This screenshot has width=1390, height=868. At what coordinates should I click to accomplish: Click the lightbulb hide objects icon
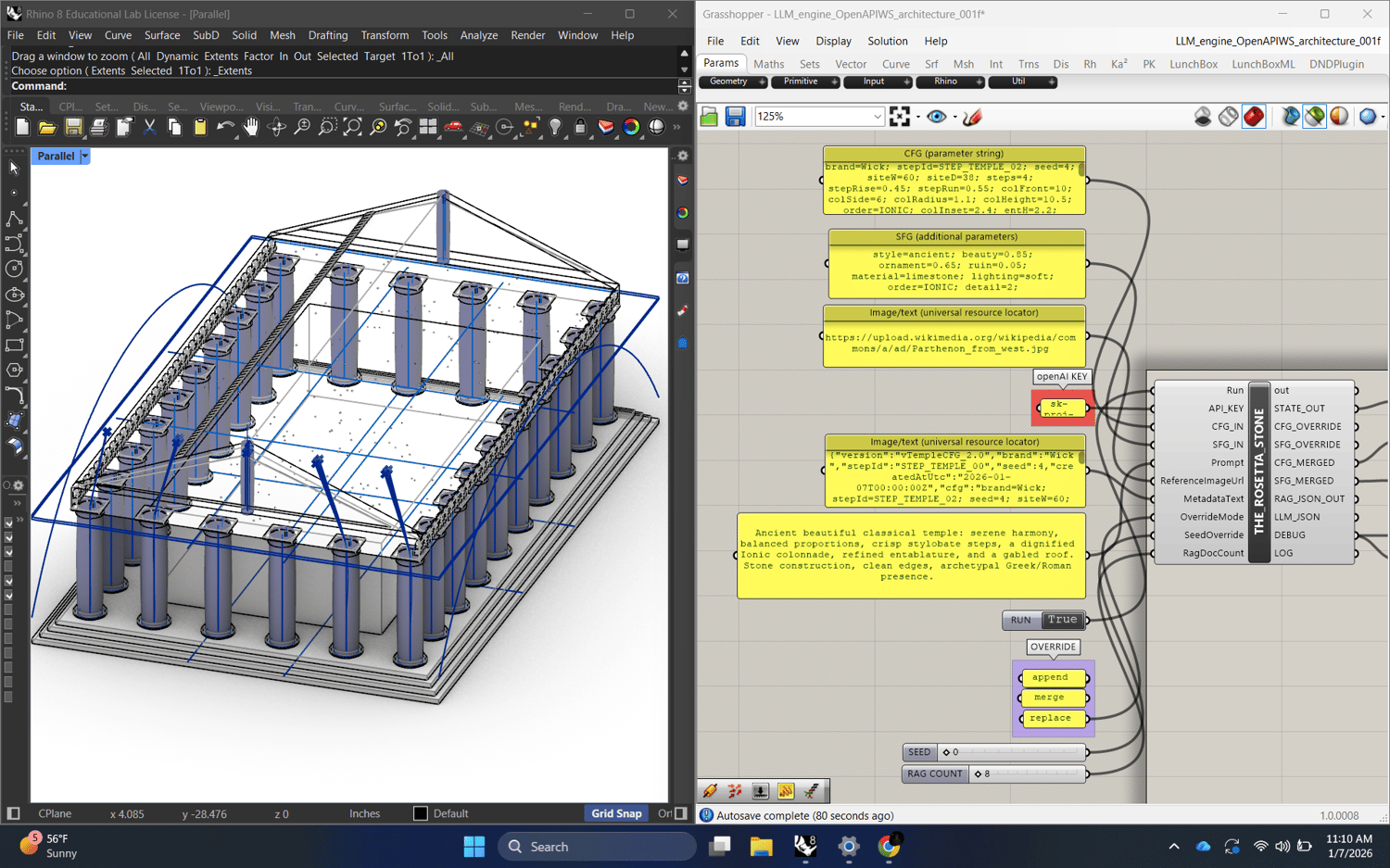click(555, 128)
